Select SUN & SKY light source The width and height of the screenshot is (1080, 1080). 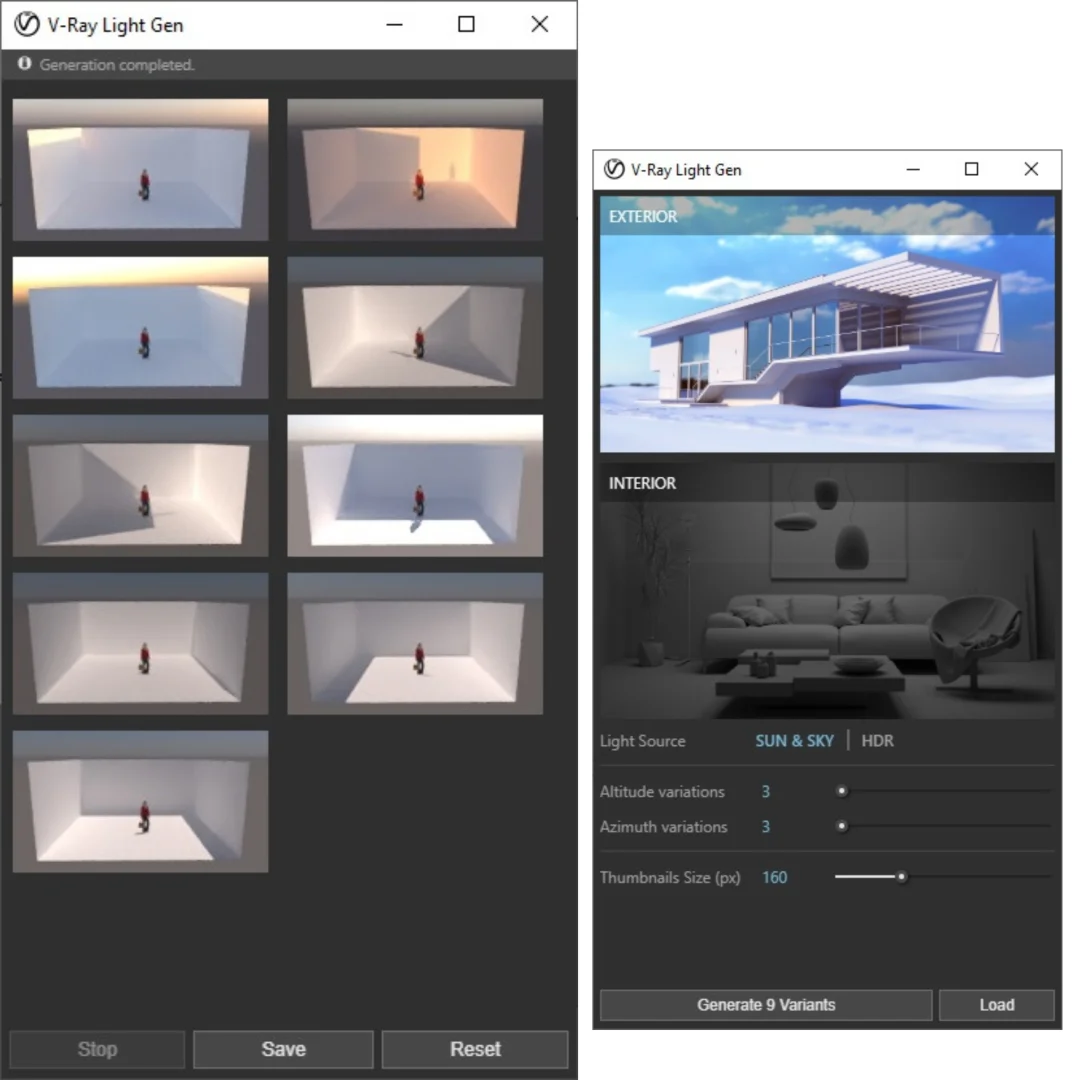pyautogui.click(x=794, y=741)
